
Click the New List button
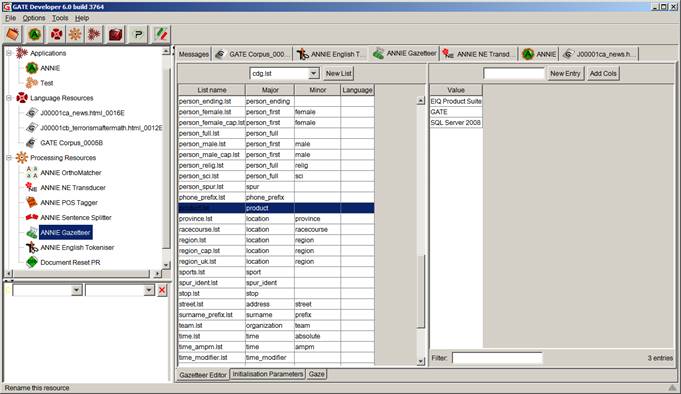click(x=339, y=73)
